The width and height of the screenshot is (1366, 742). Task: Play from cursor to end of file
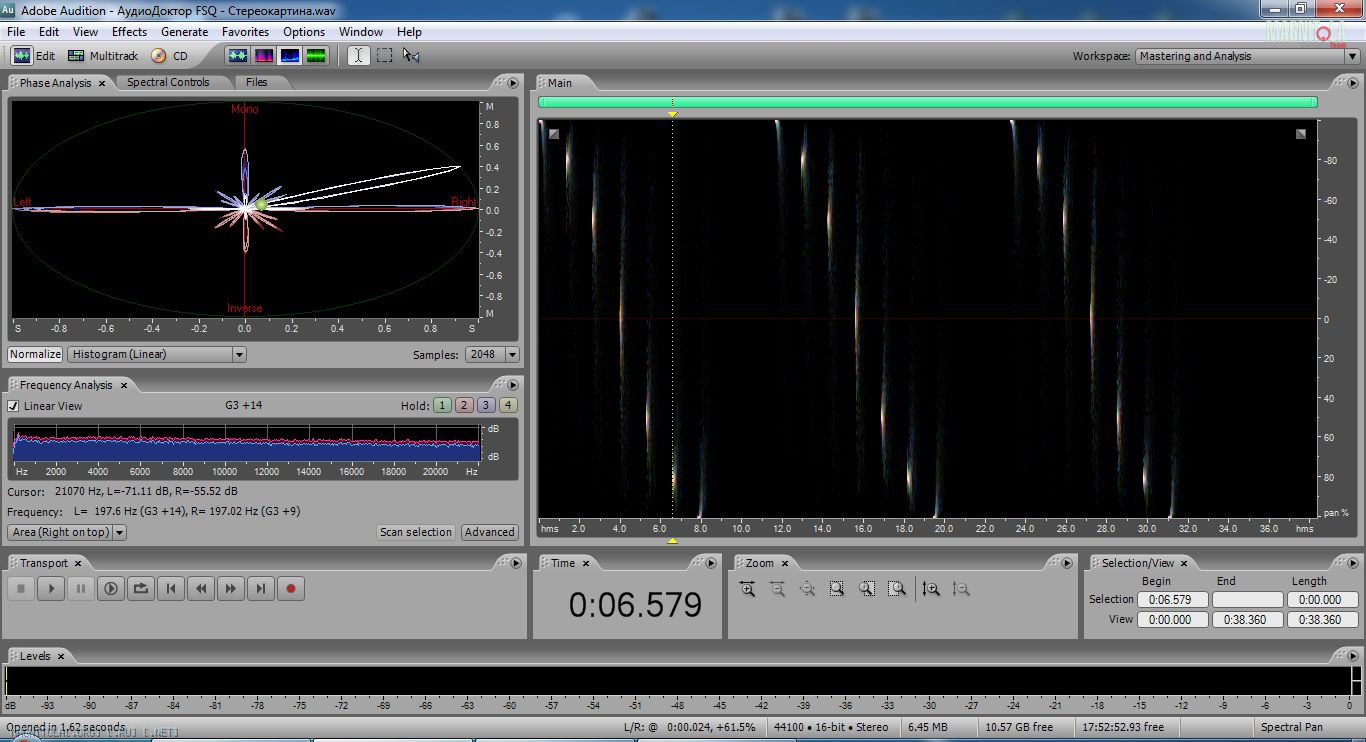(111, 589)
